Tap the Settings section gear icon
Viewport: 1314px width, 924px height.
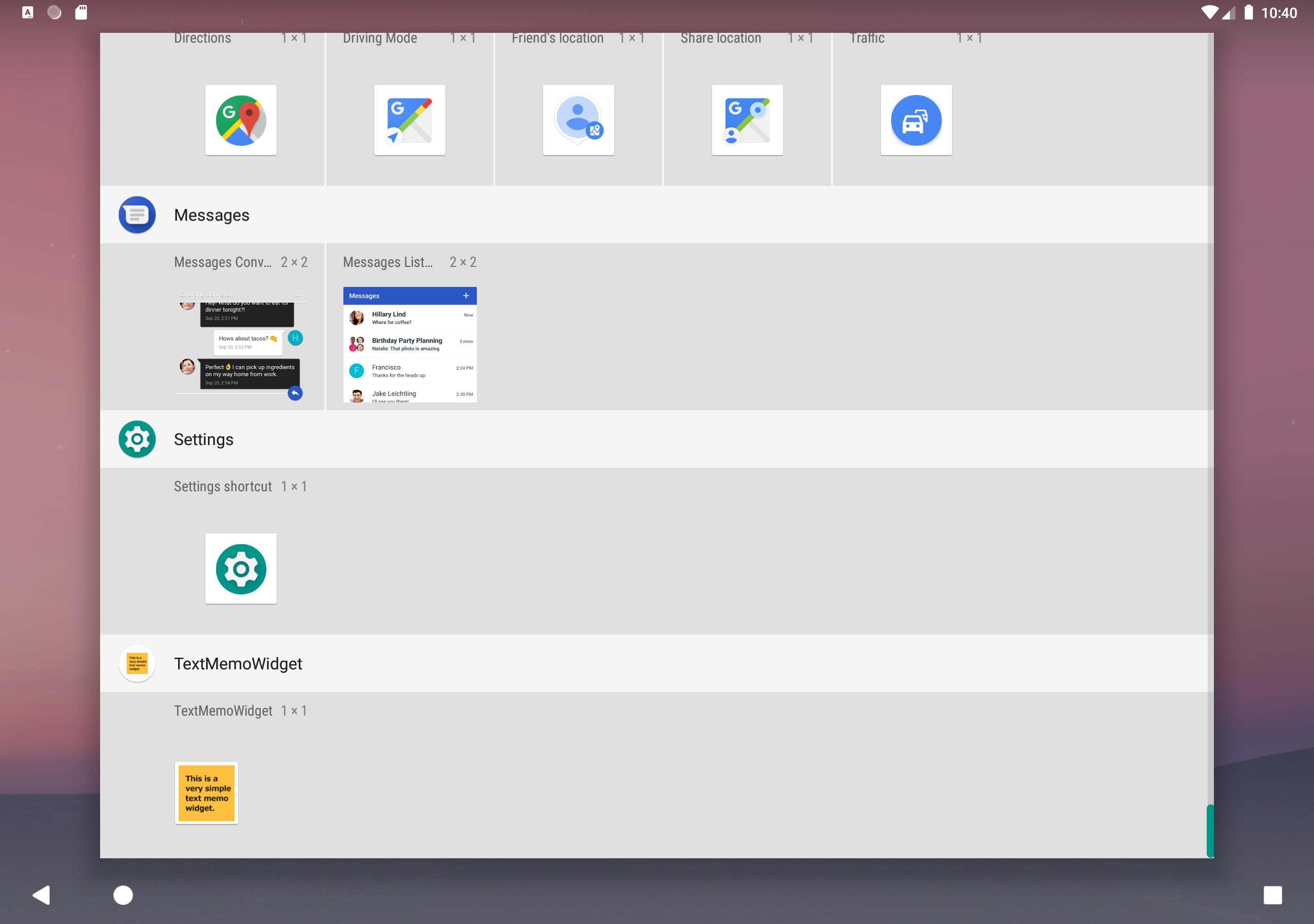137,439
